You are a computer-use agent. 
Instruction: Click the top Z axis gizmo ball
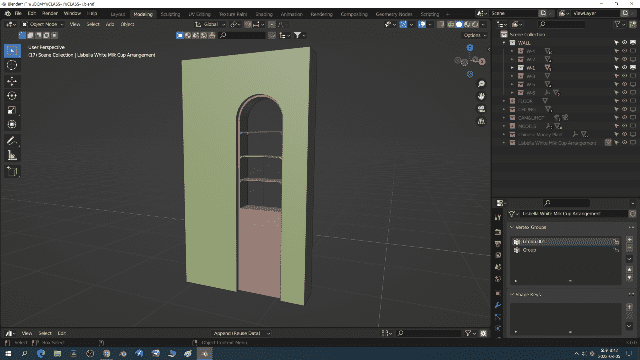[470, 48]
